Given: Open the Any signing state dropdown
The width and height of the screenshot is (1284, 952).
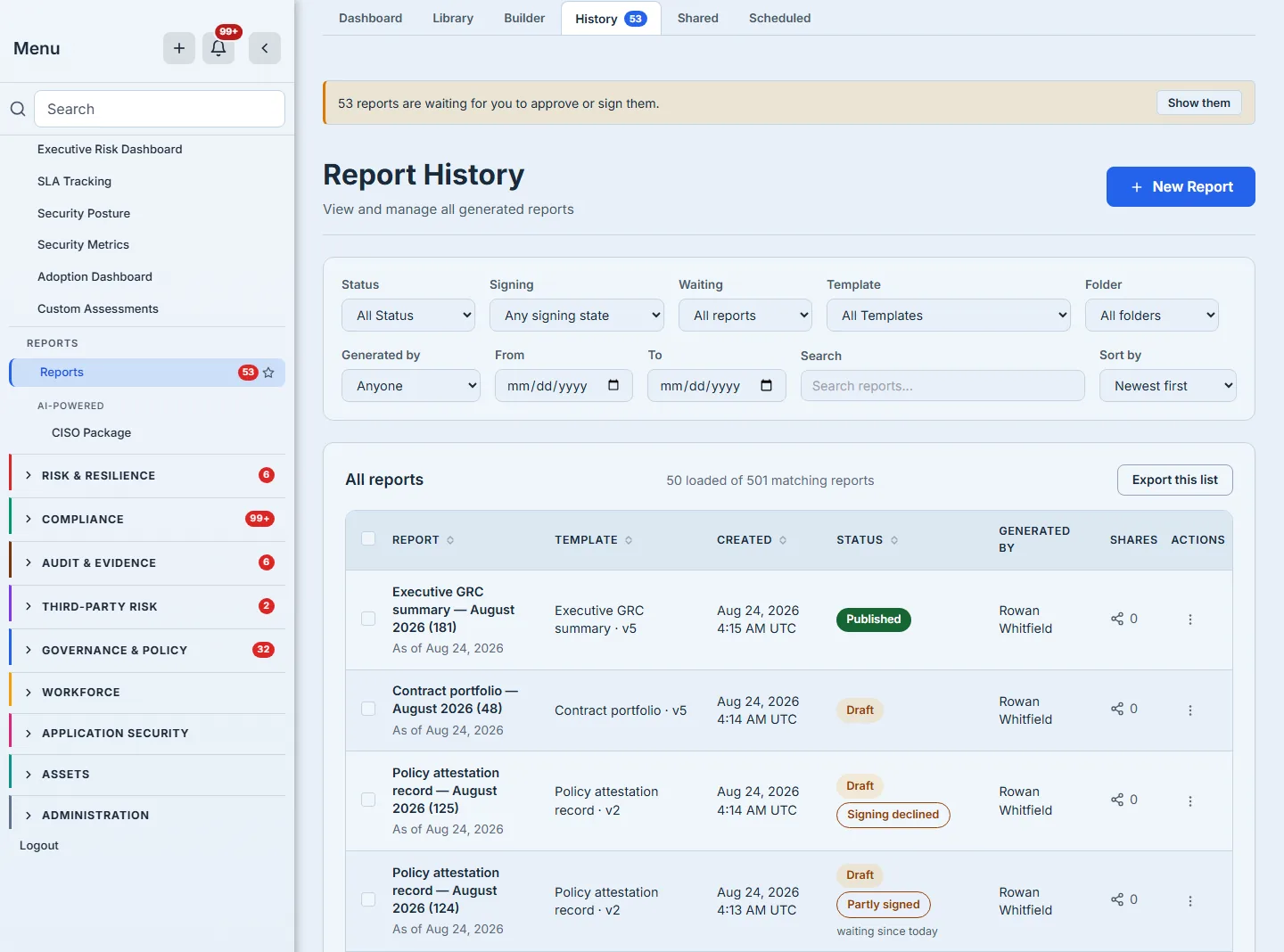Looking at the screenshot, I should point(577,316).
